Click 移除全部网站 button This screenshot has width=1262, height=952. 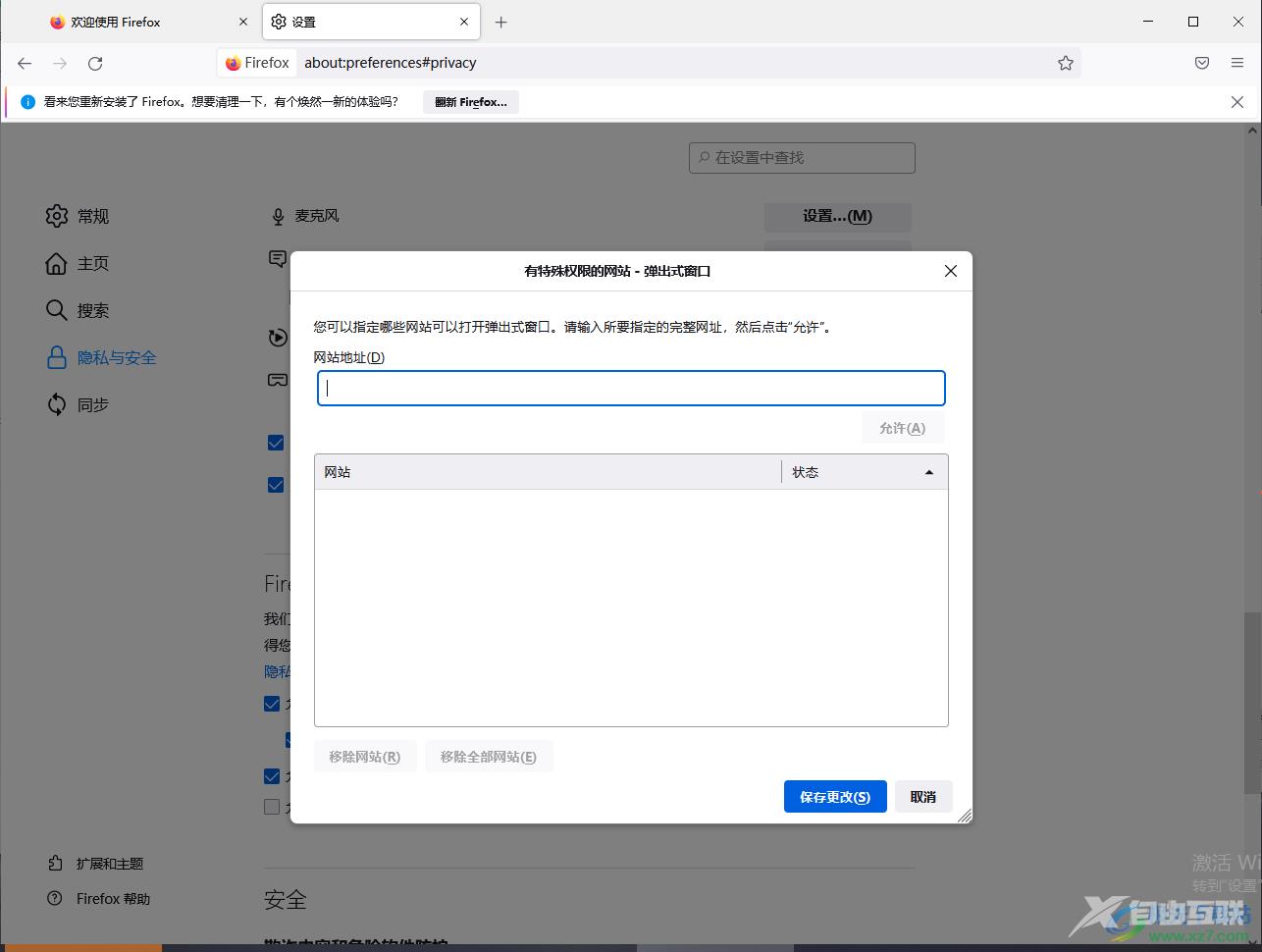pyautogui.click(x=489, y=757)
